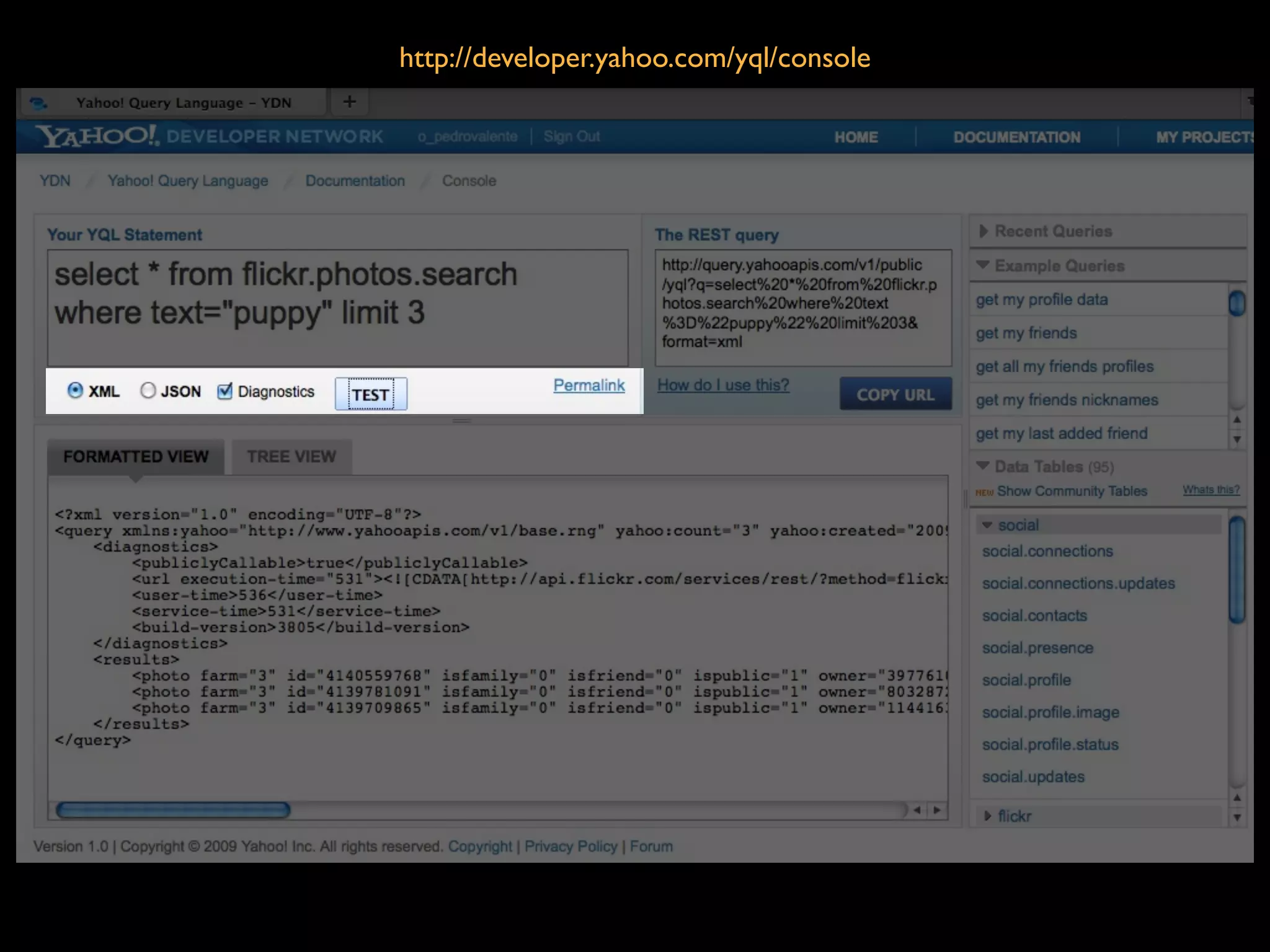
Task: Click the TEST button
Action: coord(371,394)
